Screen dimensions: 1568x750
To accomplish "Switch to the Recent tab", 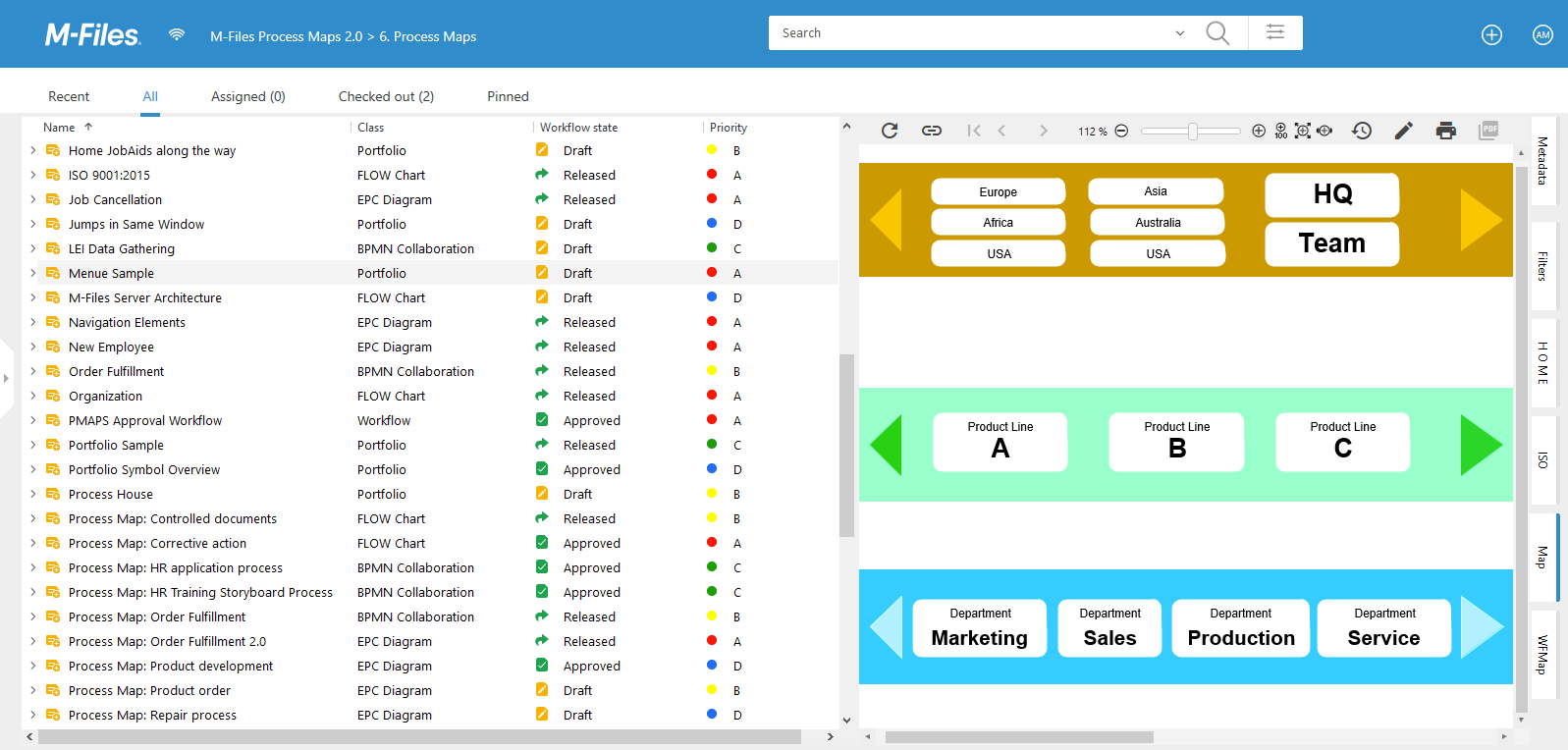I will 69,96.
